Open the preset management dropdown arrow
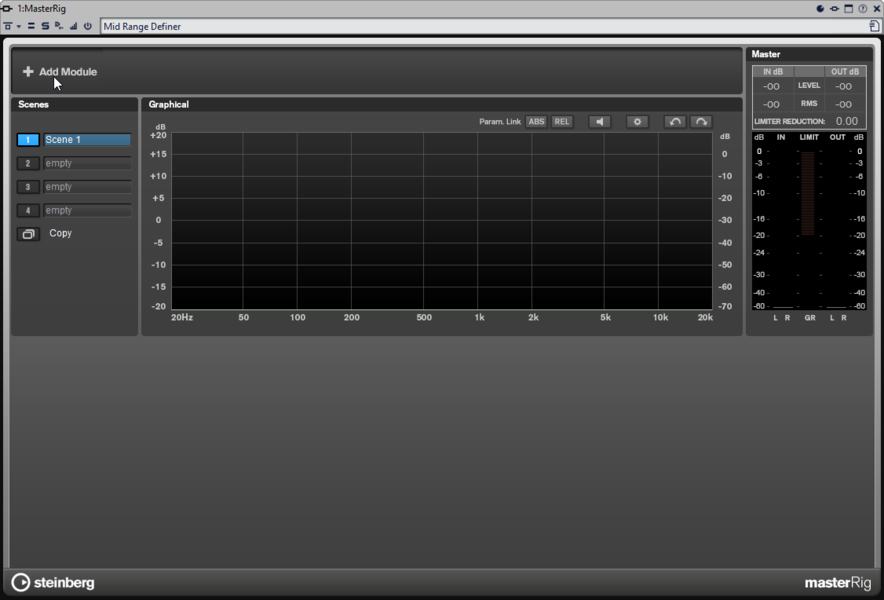The image size is (884, 600). coord(19,27)
